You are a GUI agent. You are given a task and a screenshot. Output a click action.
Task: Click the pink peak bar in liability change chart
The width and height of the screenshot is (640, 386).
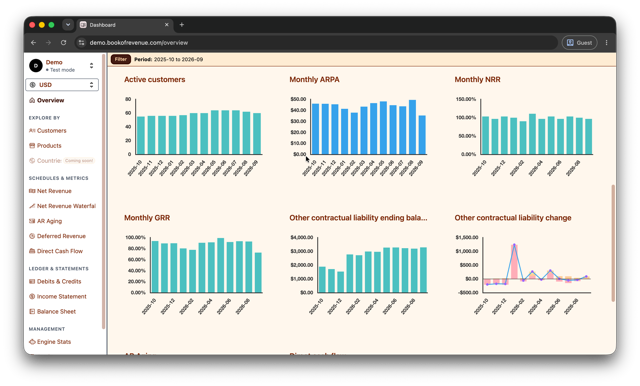pyautogui.click(x=514, y=262)
